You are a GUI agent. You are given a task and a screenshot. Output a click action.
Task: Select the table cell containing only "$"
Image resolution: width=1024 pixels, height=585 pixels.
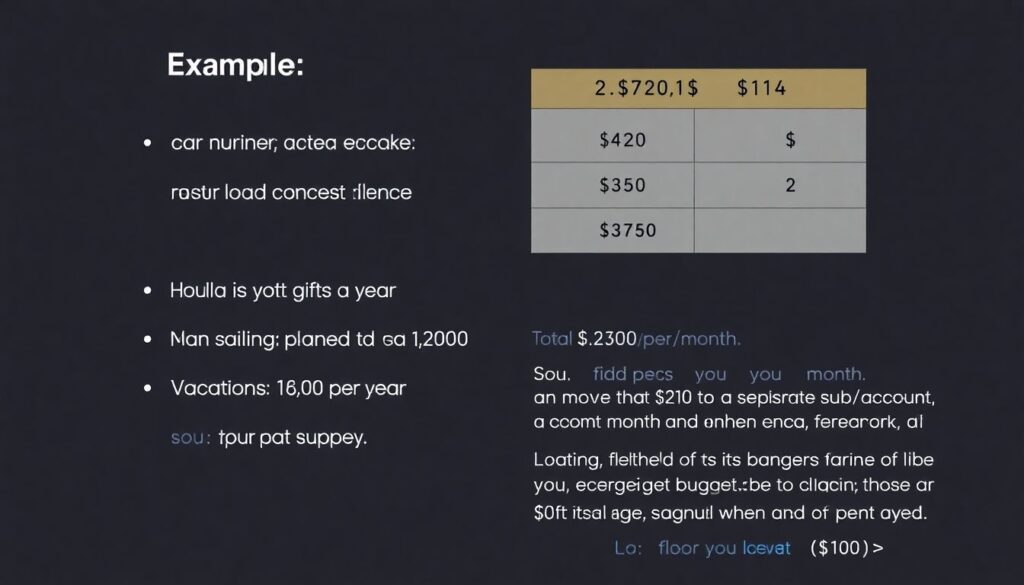tap(790, 141)
